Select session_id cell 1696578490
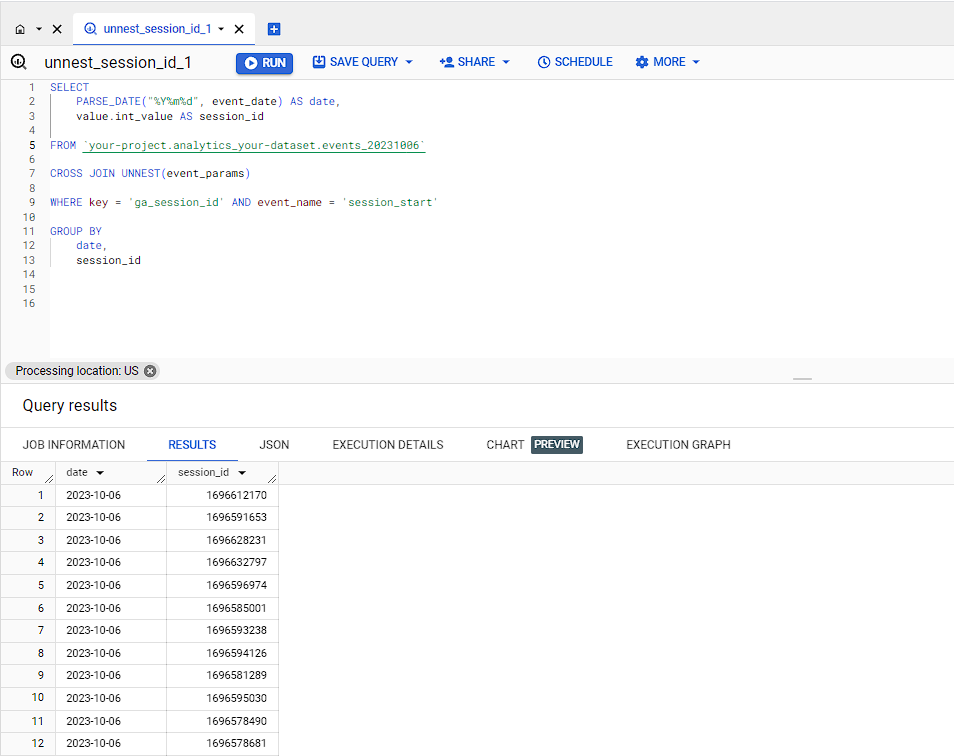This screenshot has width=954, height=756. pyautogui.click(x=222, y=721)
